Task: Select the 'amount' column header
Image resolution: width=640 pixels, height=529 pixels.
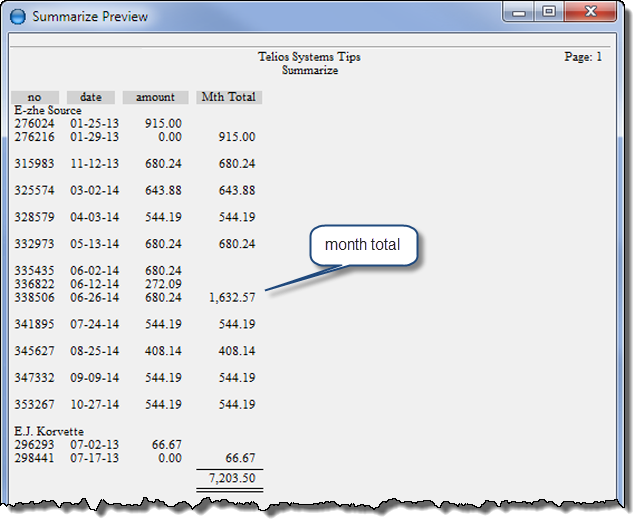Action: click(x=155, y=97)
